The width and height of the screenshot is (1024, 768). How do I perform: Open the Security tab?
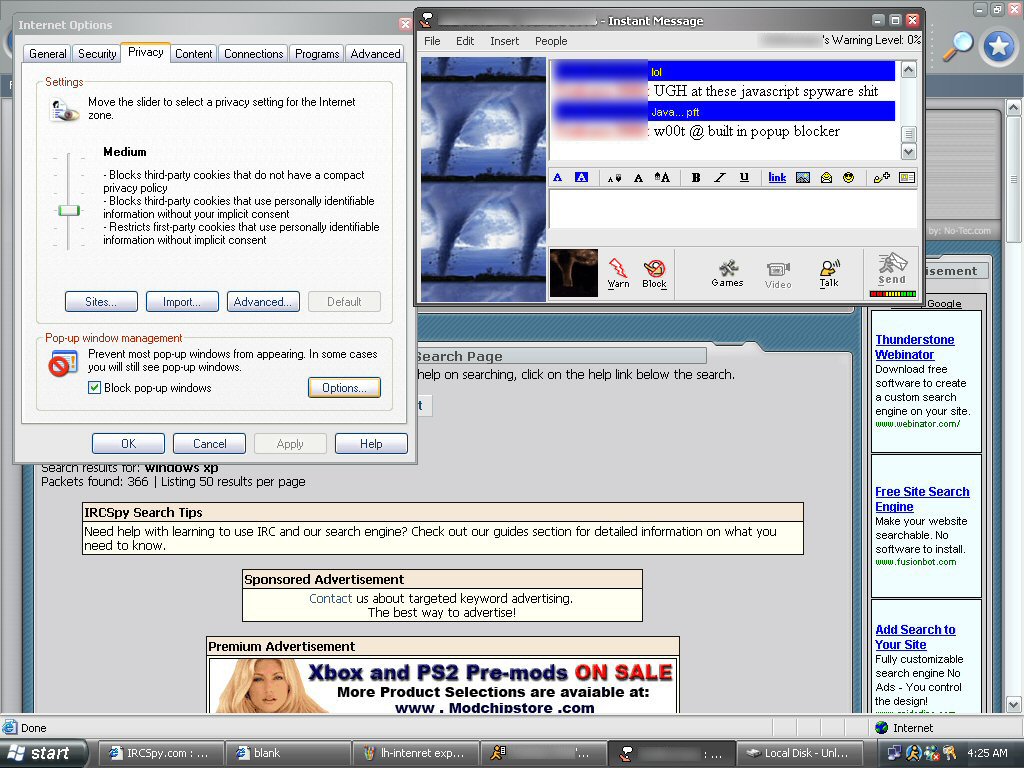[97, 54]
